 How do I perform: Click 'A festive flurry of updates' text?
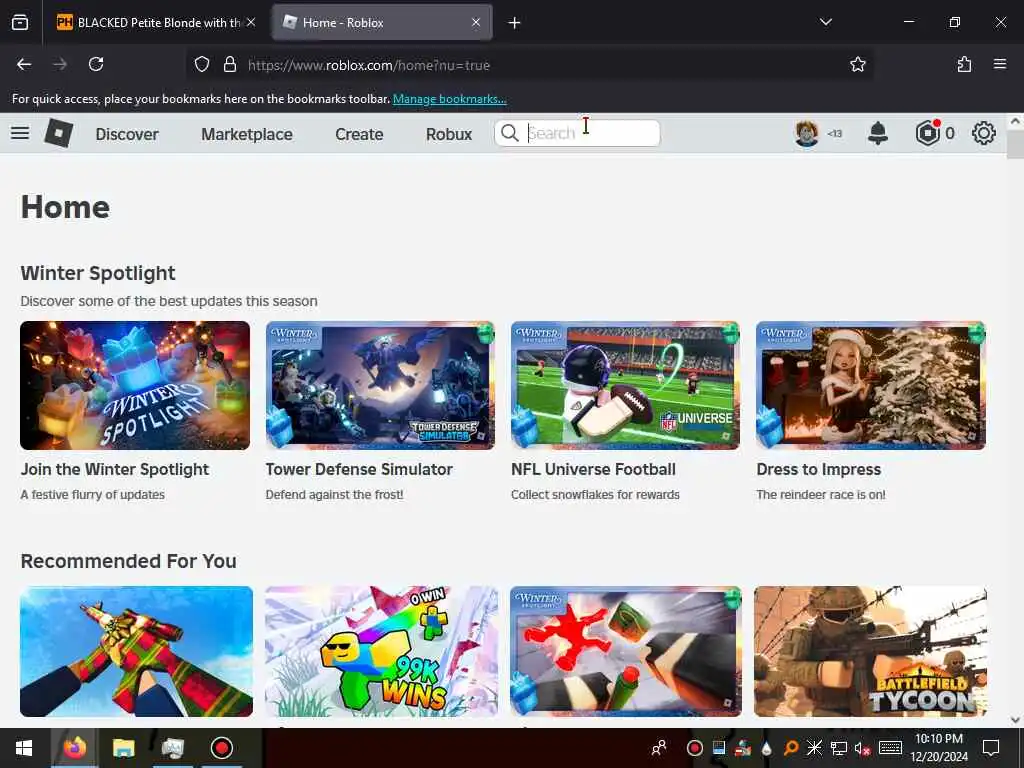click(93, 494)
